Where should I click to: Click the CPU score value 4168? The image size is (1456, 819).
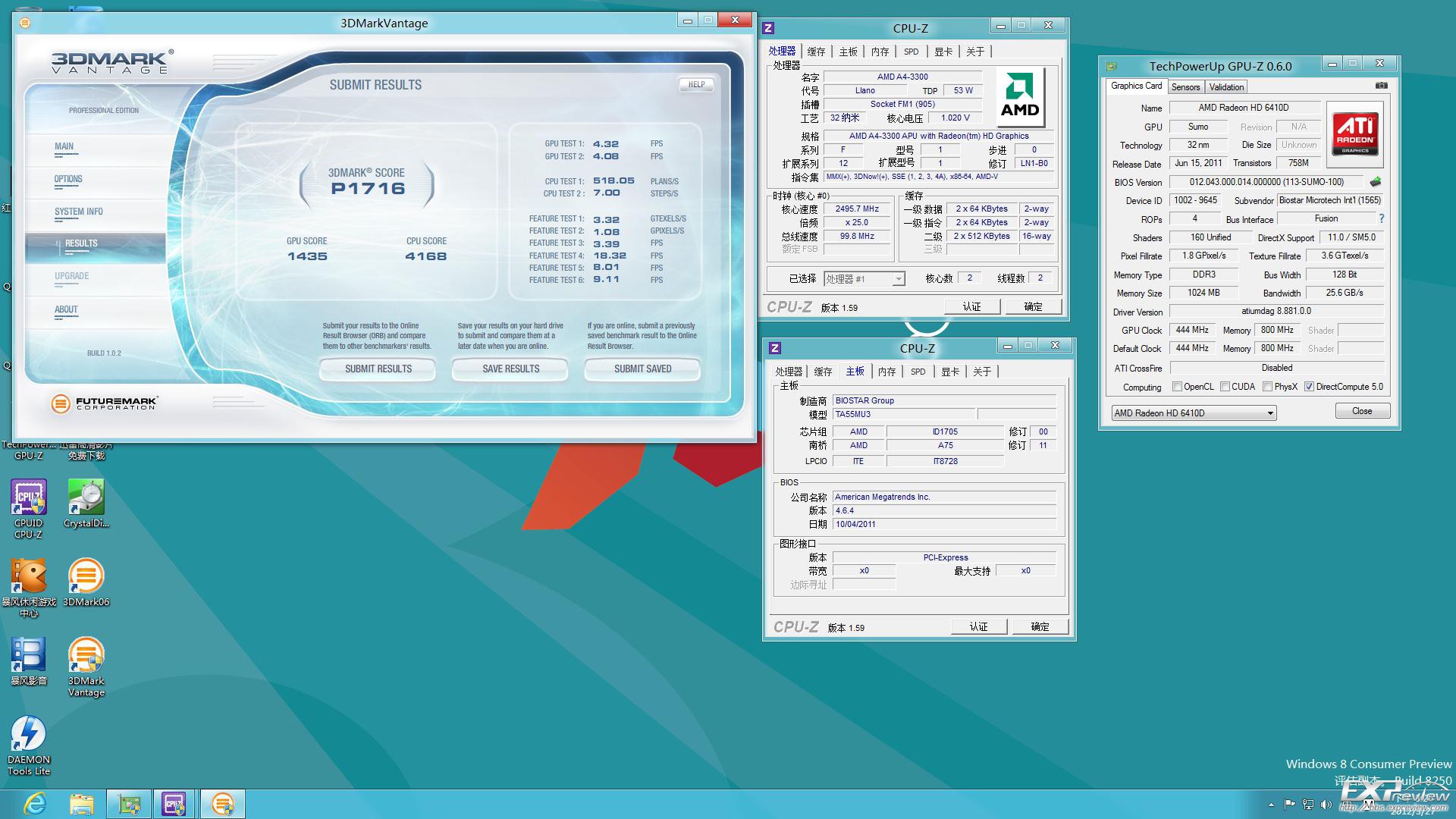(x=425, y=256)
